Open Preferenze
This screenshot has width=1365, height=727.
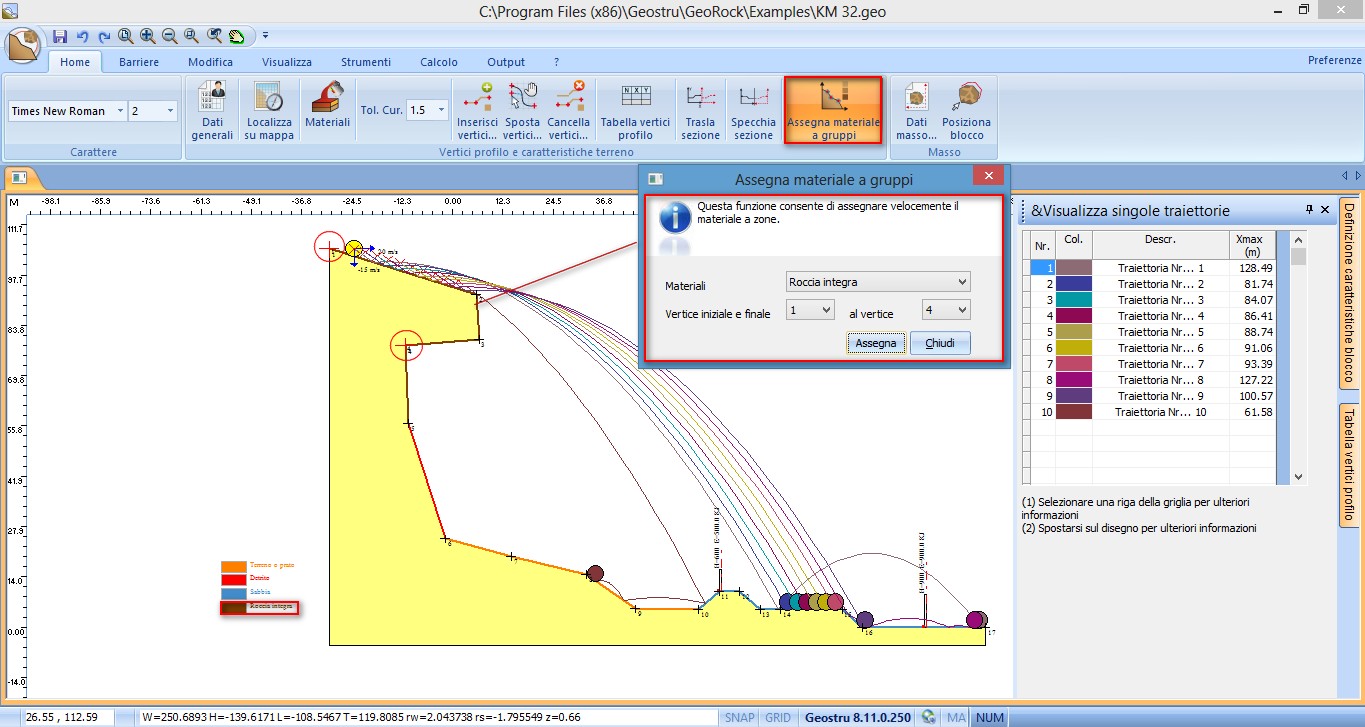[1334, 60]
